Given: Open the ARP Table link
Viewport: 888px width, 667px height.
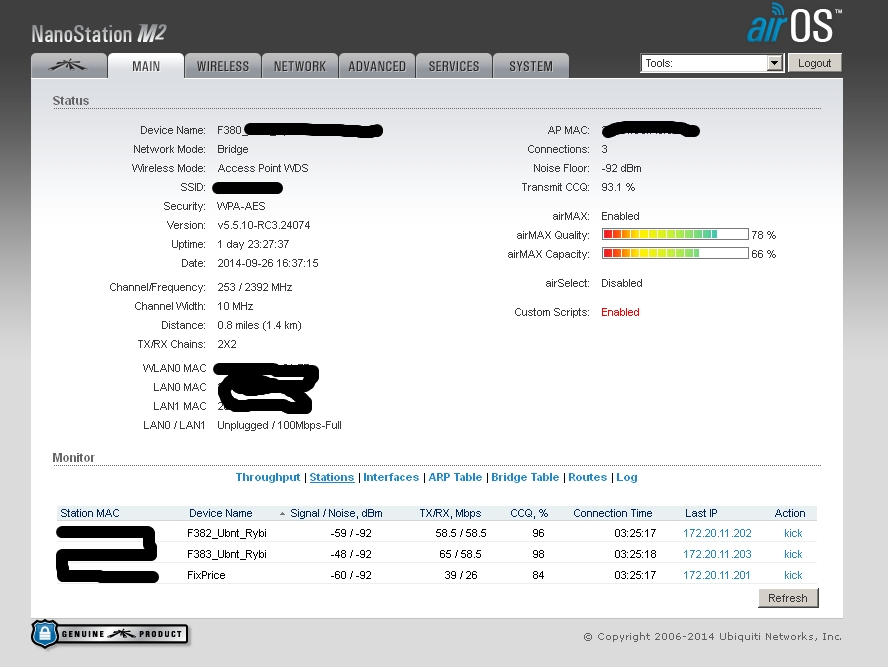Looking at the screenshot, I should 455,477.
